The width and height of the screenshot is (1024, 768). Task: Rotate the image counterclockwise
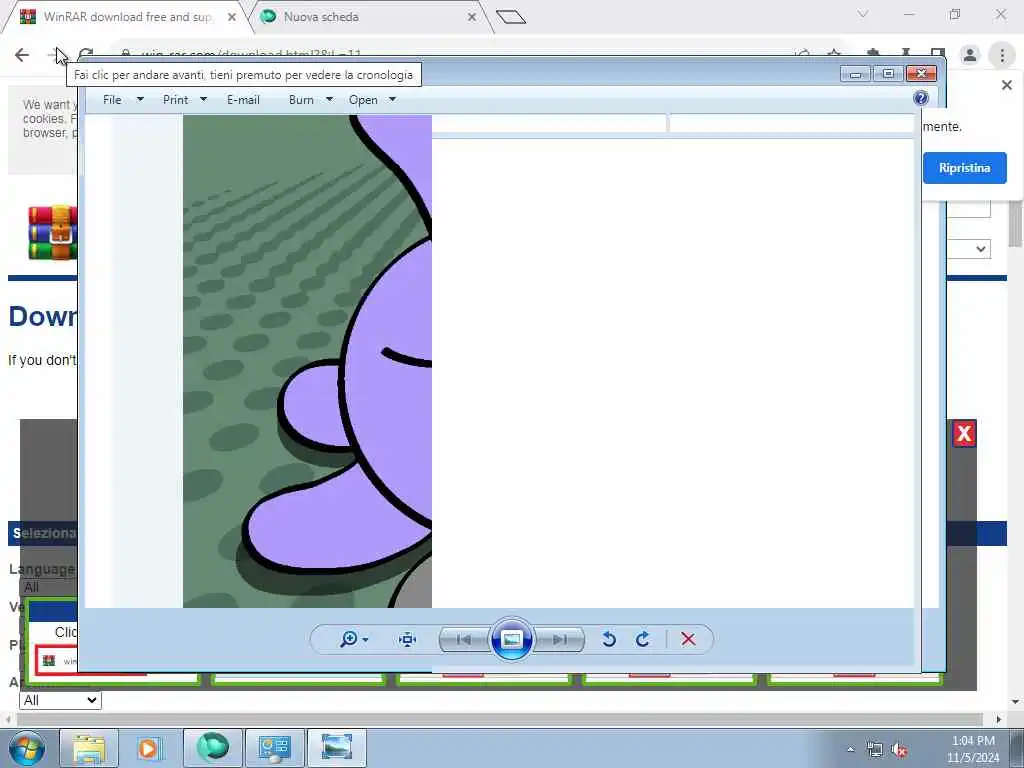pos(609,639)
